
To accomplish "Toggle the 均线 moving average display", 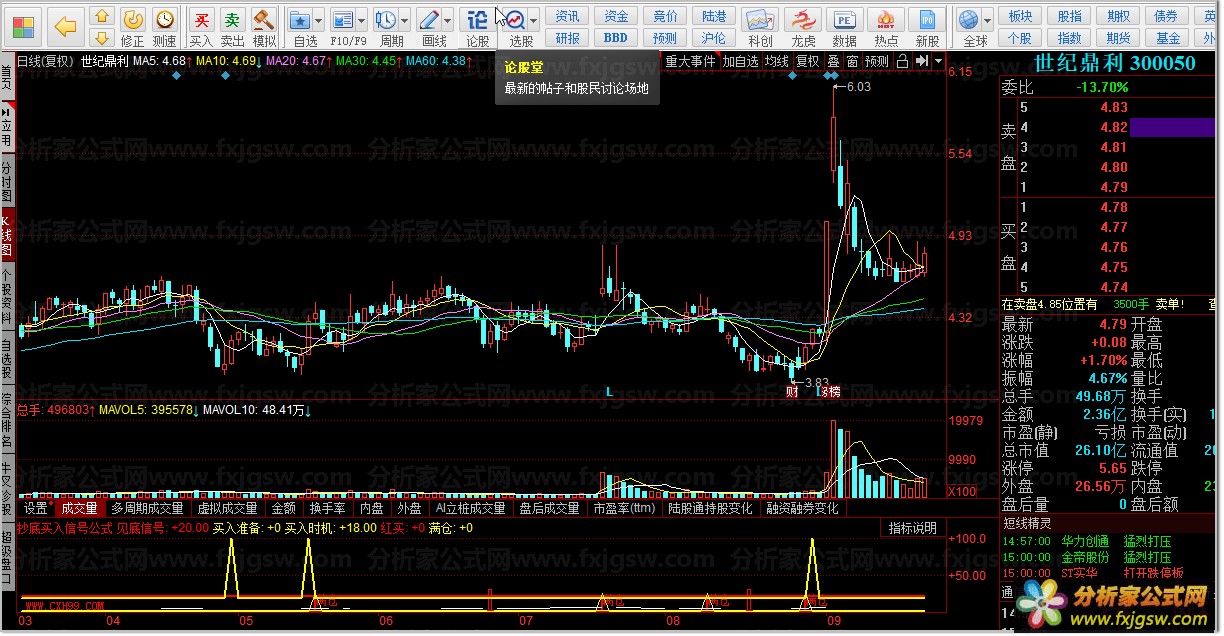I will [776, 60].
